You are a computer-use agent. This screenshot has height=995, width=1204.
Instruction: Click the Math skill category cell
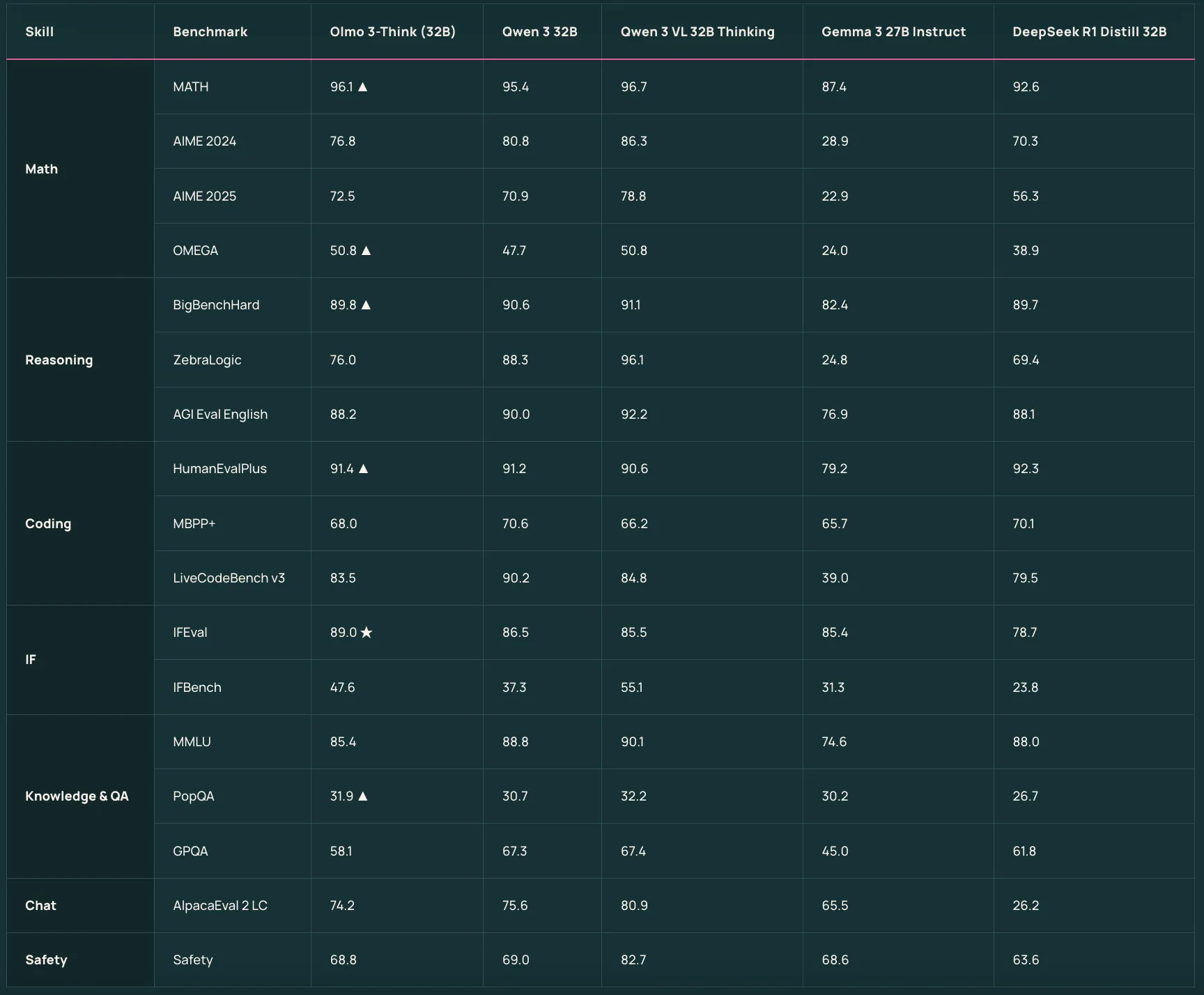(42, 169)
